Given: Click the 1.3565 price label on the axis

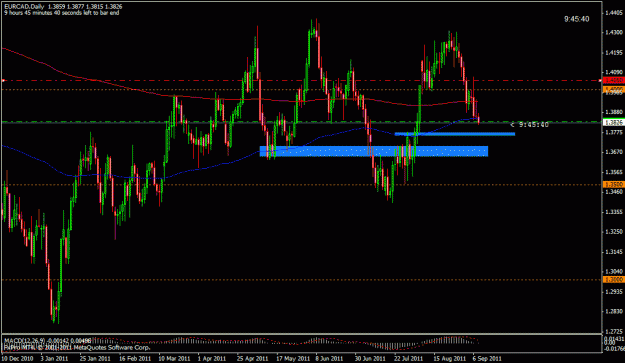Looking at the screenshot, I should point(614,172).
